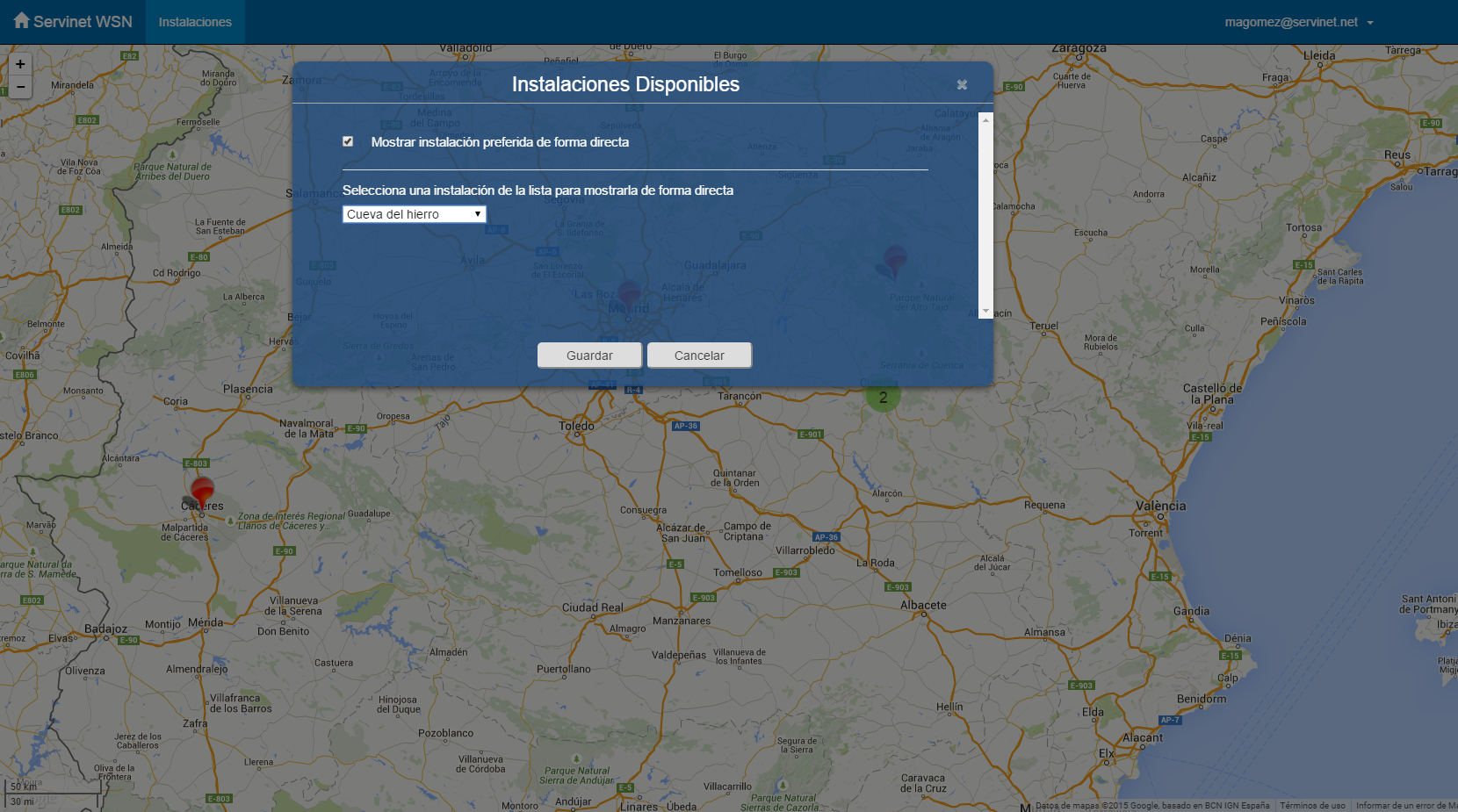Click the Mérida label on map
This screenshot has width=1458, height=812.
click(x=206, y=622)
